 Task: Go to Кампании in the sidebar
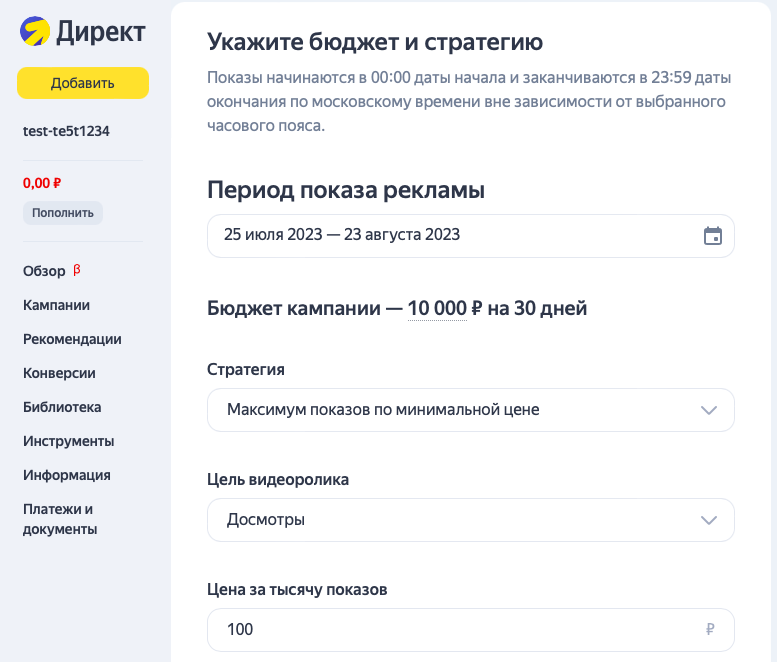56,305
